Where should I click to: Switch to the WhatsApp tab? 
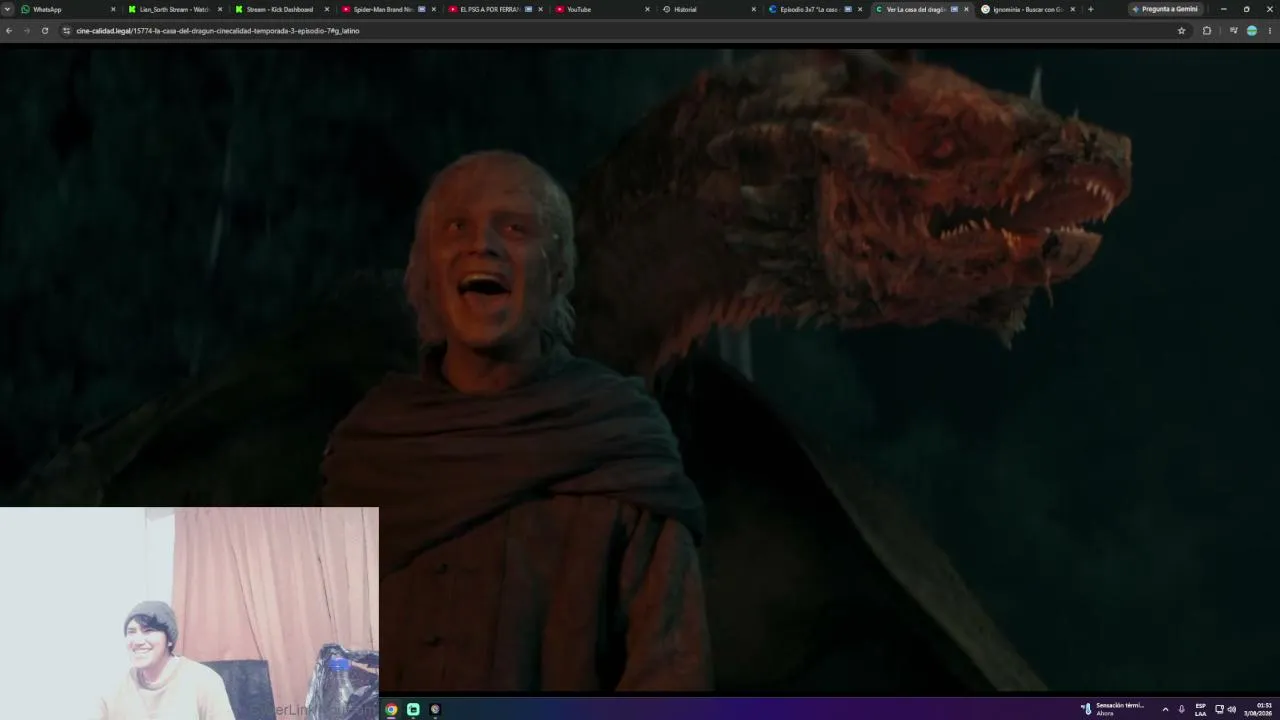pyautogui.click(x=68, y=9)
